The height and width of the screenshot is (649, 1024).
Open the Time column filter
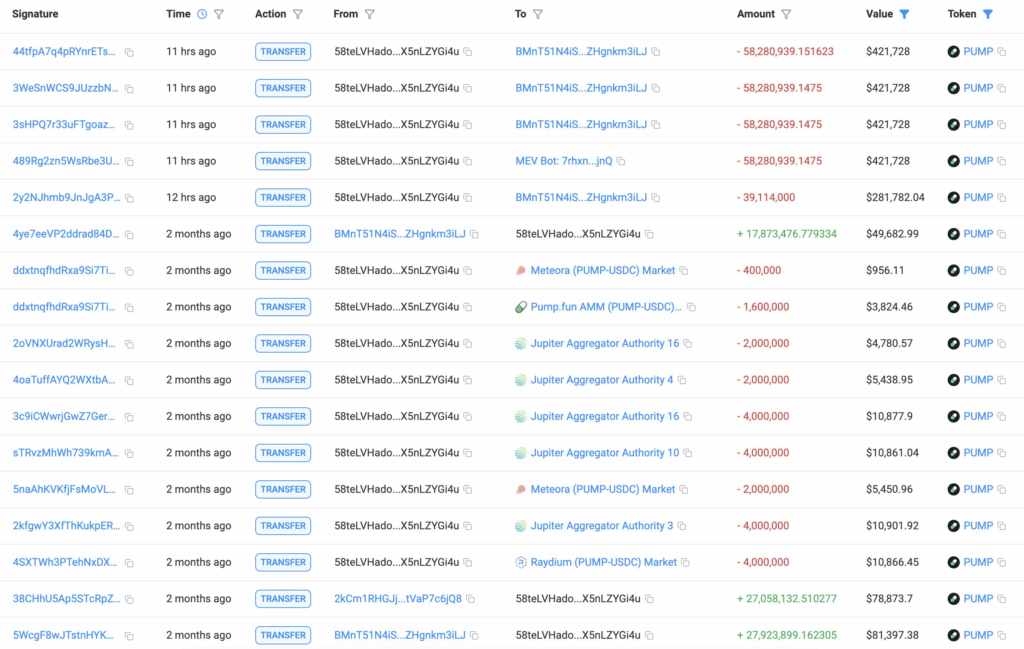[x=219, y=14]
